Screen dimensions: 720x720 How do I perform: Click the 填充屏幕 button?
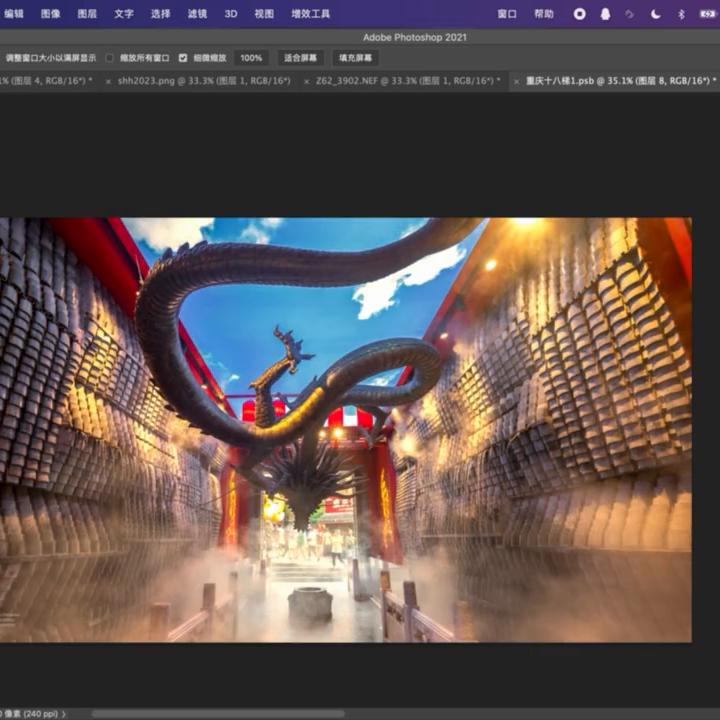355,58
